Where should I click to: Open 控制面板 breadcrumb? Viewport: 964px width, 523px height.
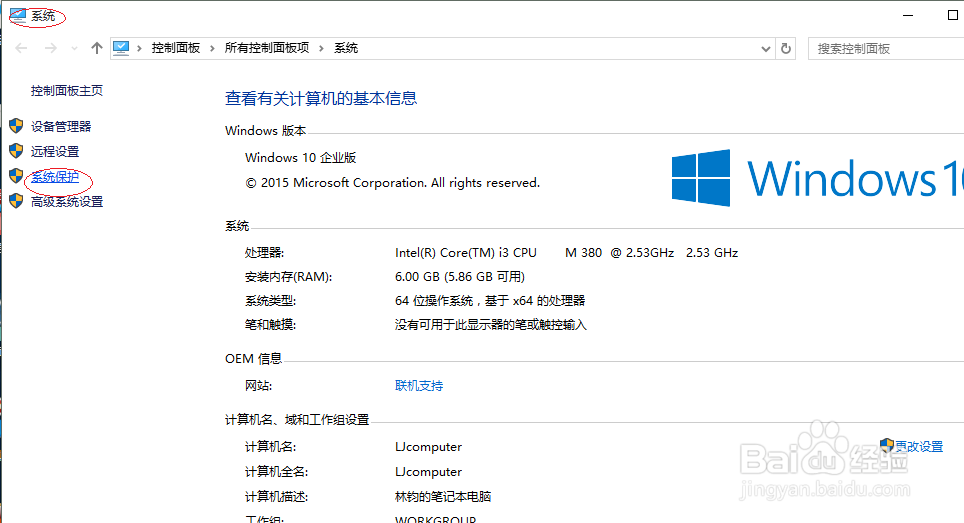coord(176,48)
